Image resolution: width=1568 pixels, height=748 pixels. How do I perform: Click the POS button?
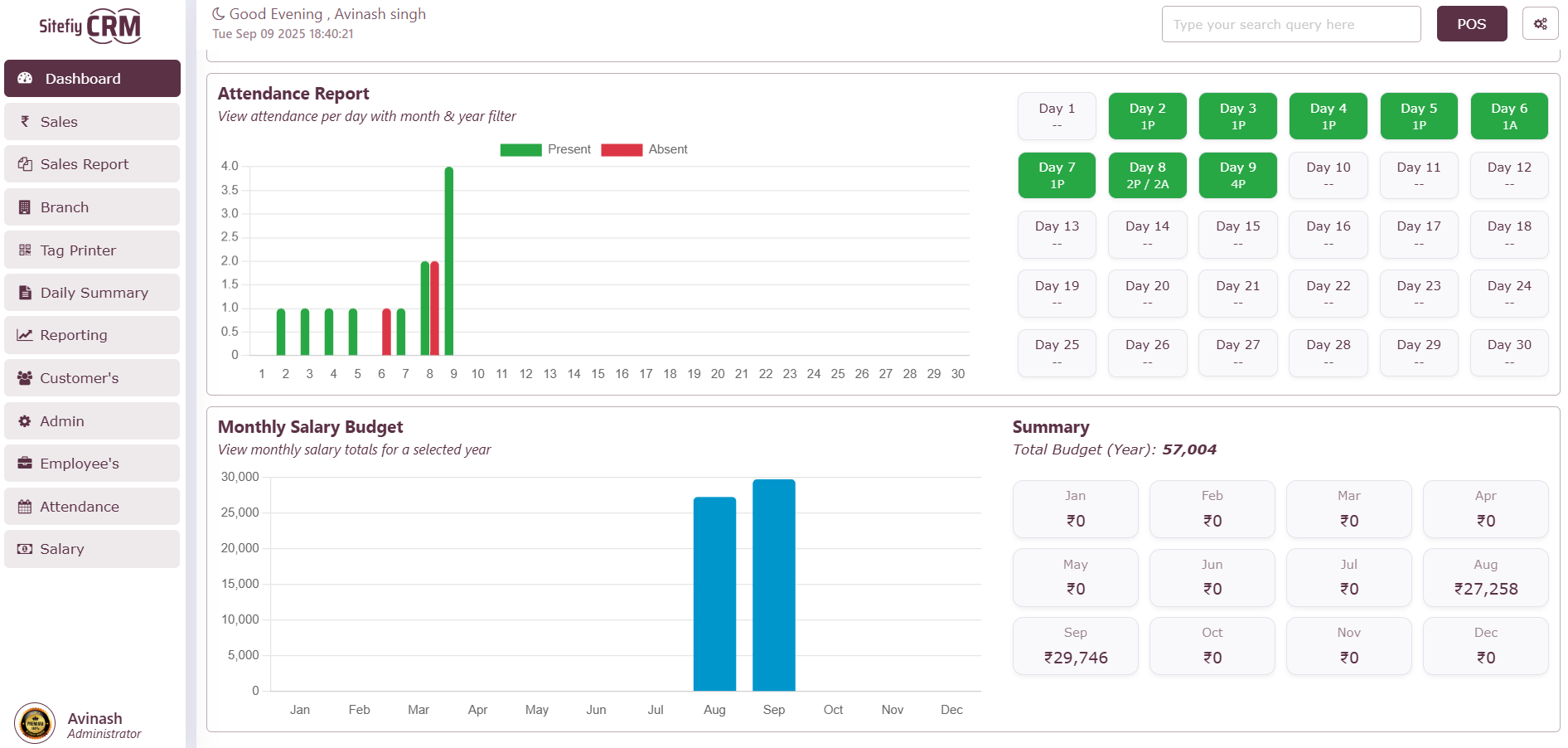pyautogui.click(x=1471, y=24)
